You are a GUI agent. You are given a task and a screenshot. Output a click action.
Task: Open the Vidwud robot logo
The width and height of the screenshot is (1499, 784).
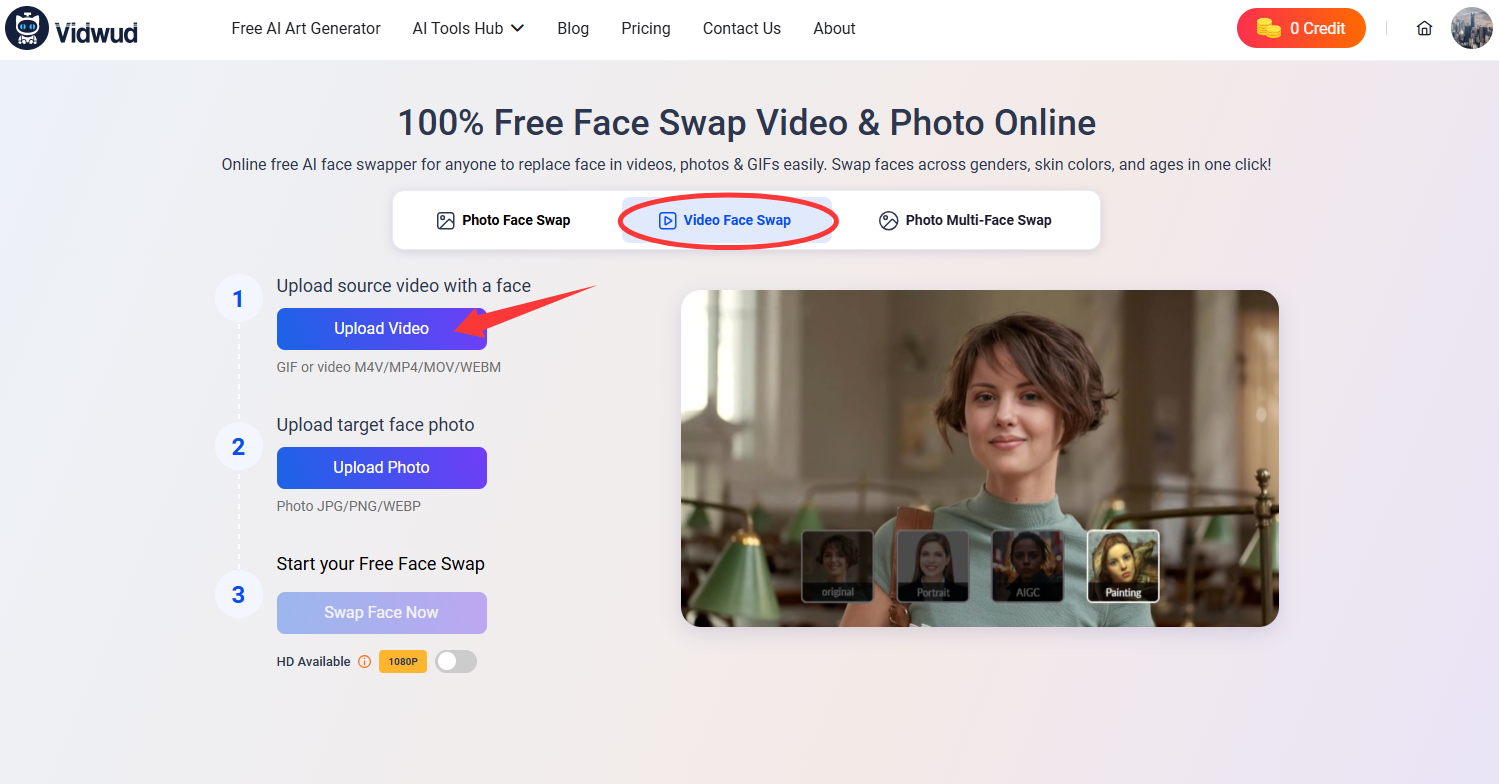tap(25, 27)
